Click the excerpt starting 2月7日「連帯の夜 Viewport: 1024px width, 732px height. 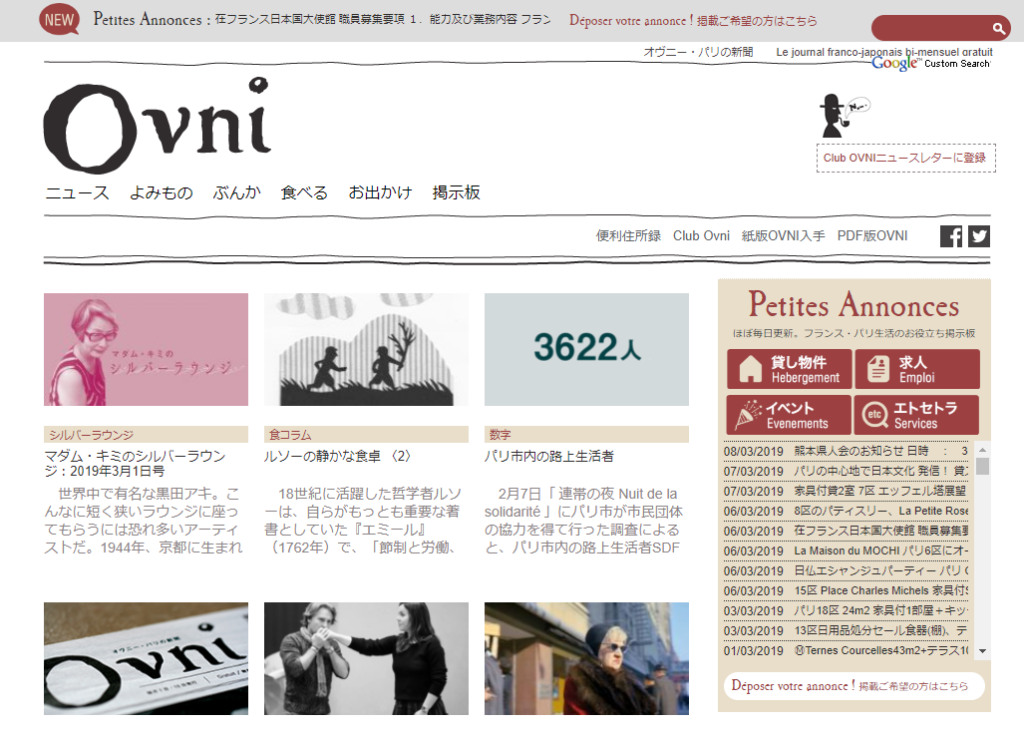point(584,520)
